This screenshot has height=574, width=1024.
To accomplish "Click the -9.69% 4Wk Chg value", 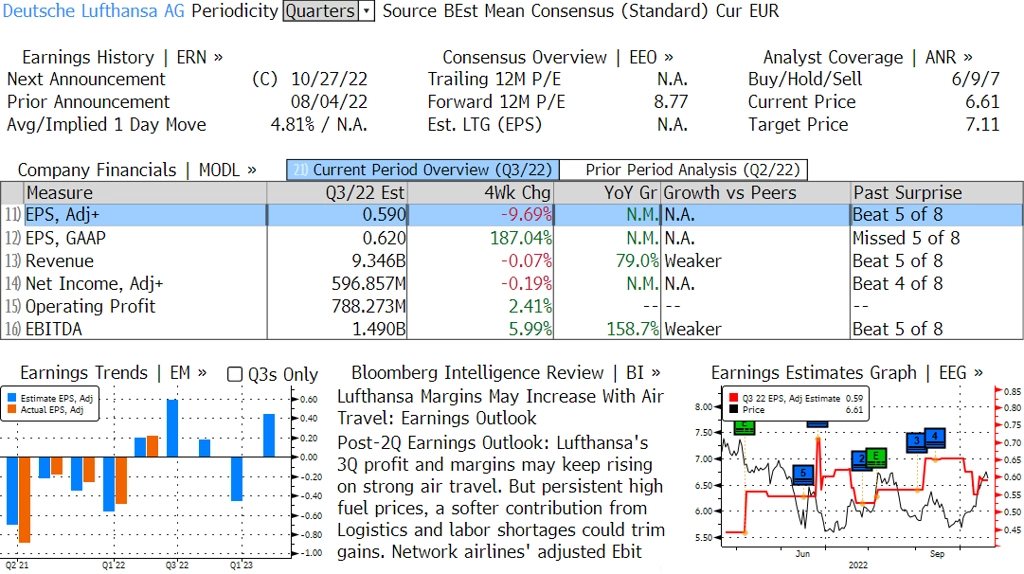I will pos(526,215).
